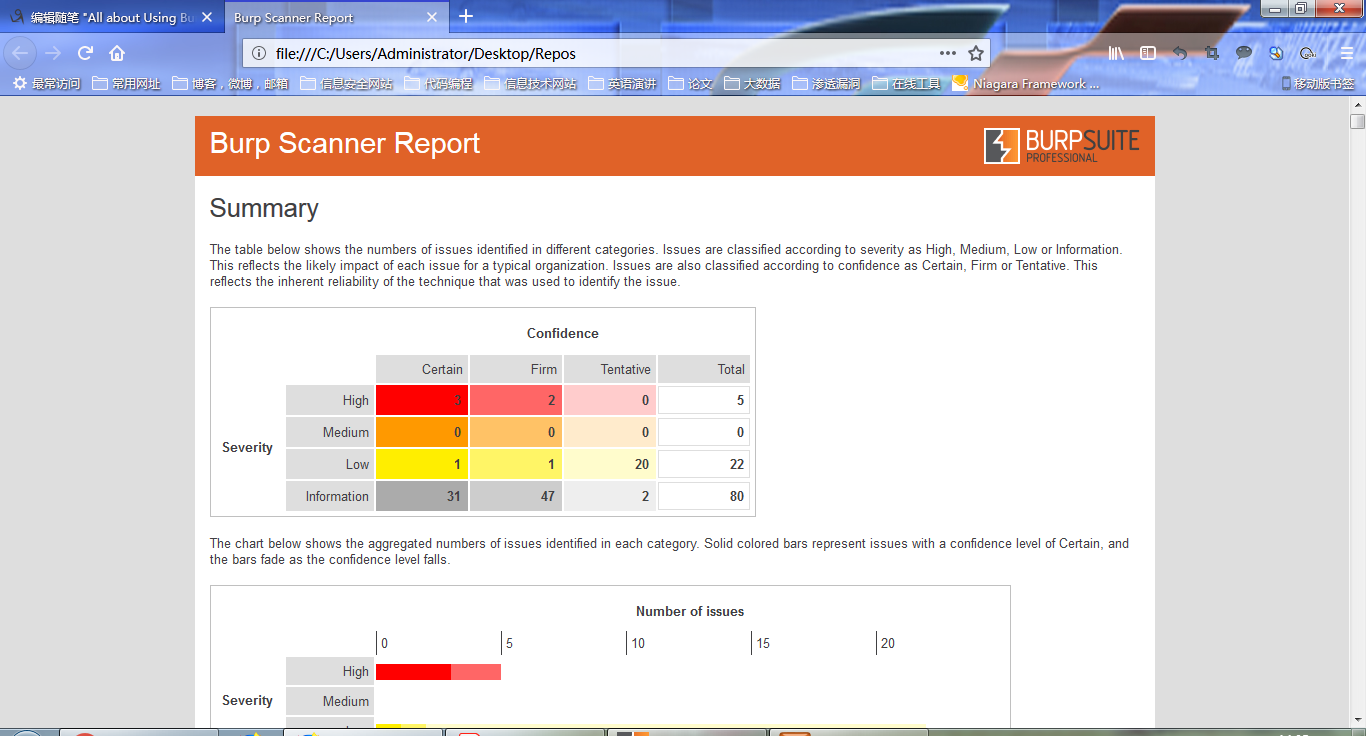Open the 信息安全网站 bookmark folder

[346, 84]
